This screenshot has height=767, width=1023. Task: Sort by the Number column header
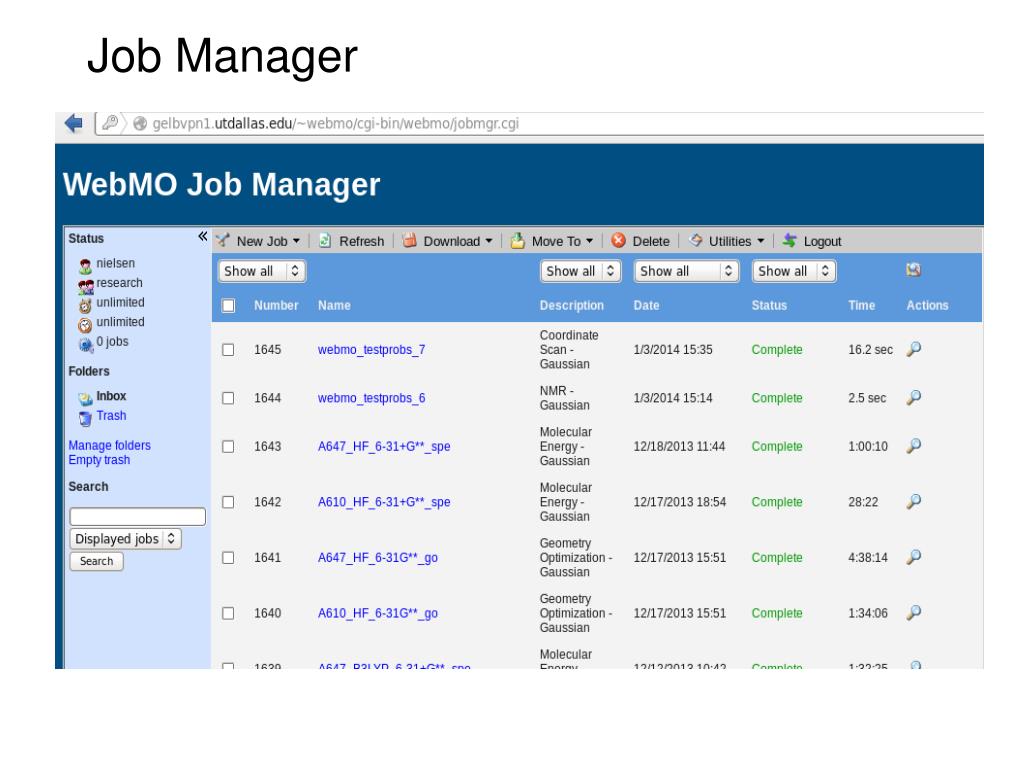276,305
